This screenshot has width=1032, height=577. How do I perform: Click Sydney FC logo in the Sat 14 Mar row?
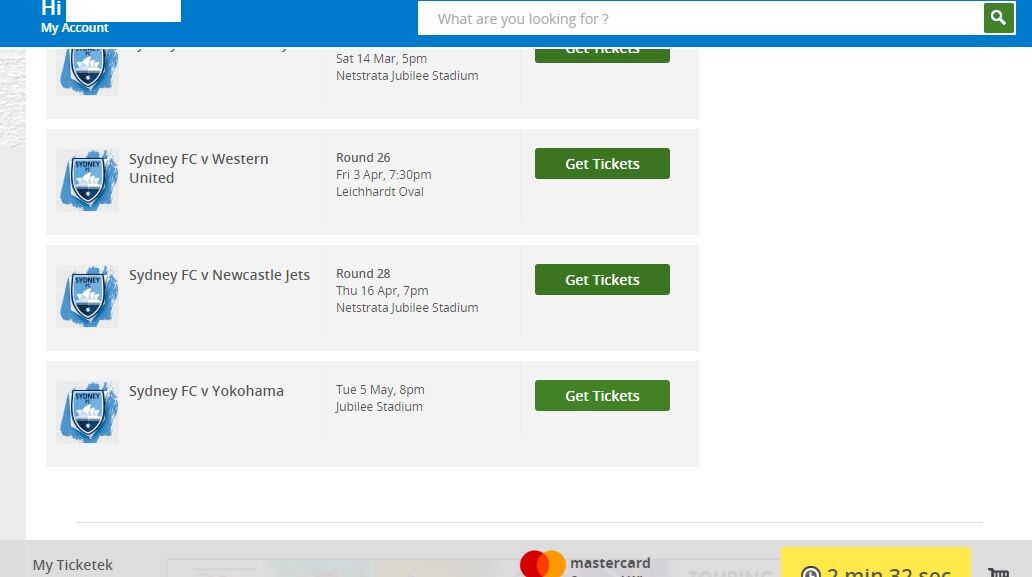(x=88, y=71)
